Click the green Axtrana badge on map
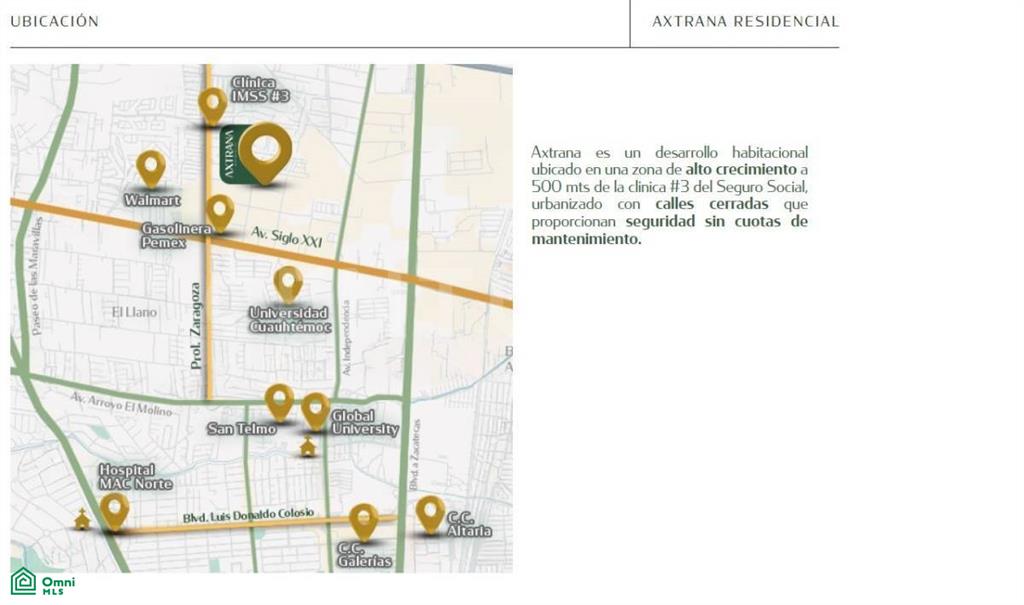This screenshot has width=1024, height=605. [x=230, y=154]
